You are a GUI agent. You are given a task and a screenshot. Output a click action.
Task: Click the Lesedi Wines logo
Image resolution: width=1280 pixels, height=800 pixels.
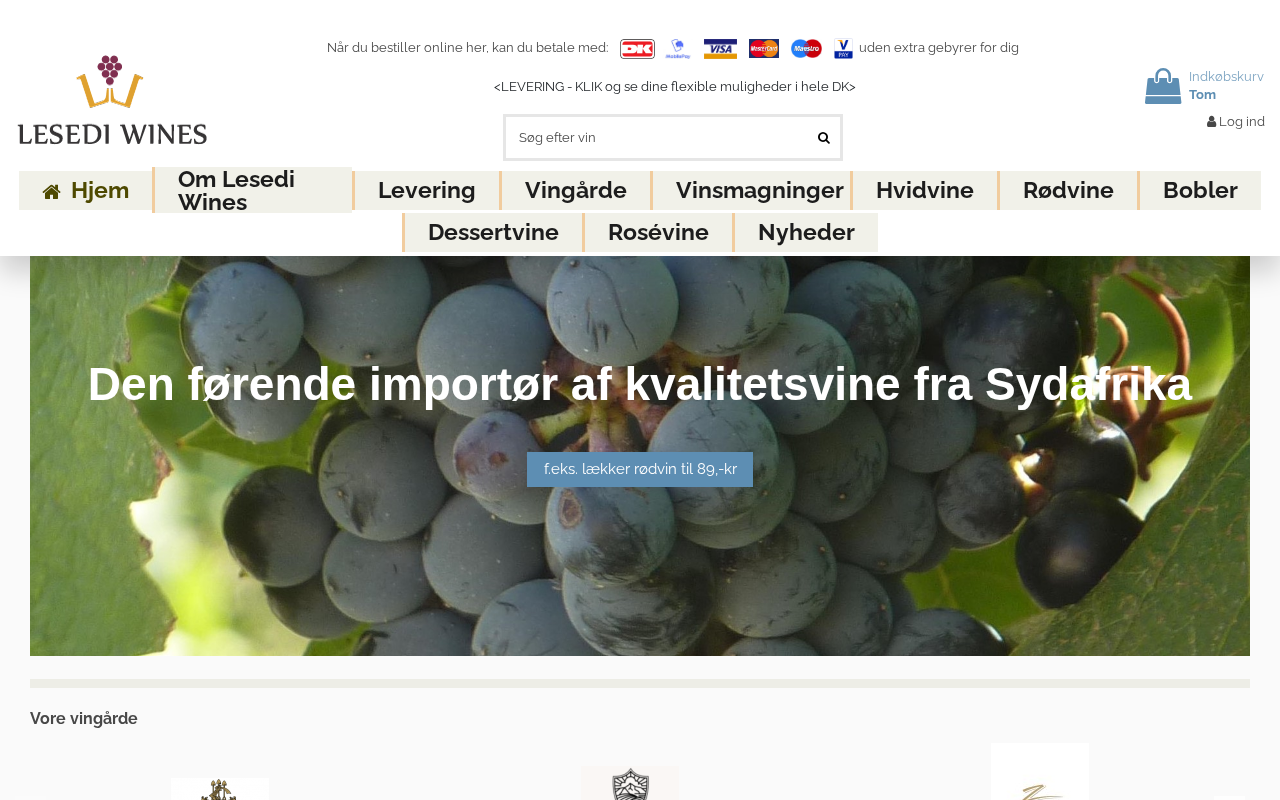click(112, 100)
